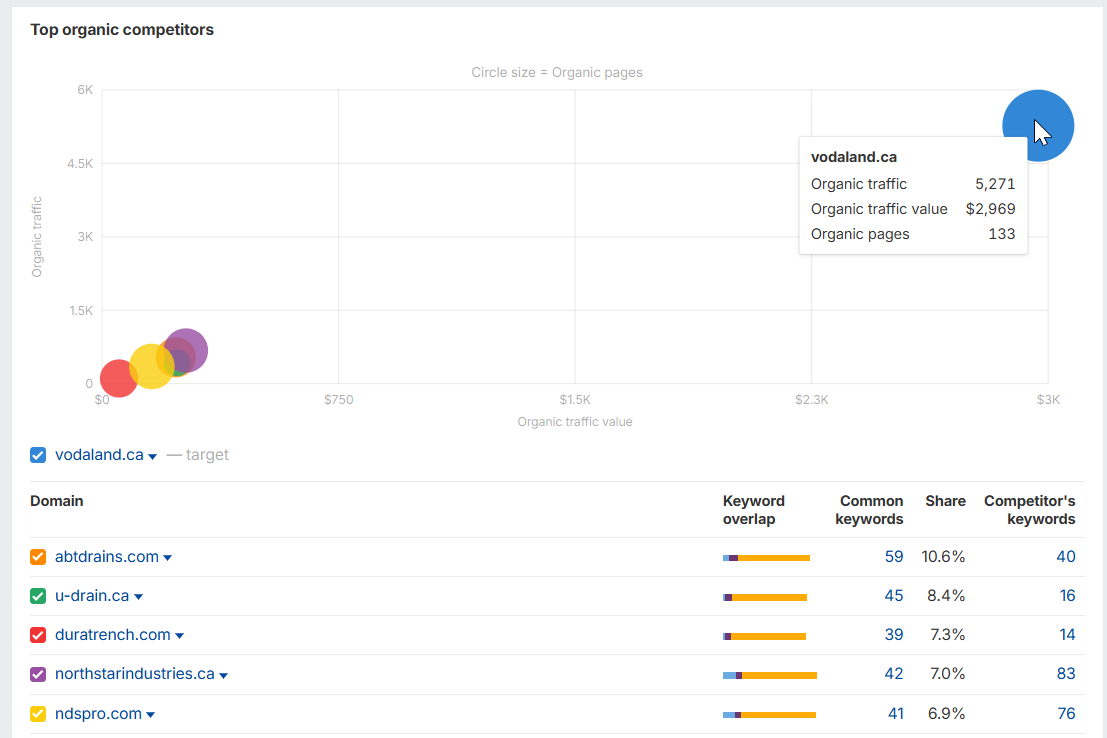Click northstarindustries.ca keyword overlap bar
Screen dimensions: 1107x738
tap(770, 676)
